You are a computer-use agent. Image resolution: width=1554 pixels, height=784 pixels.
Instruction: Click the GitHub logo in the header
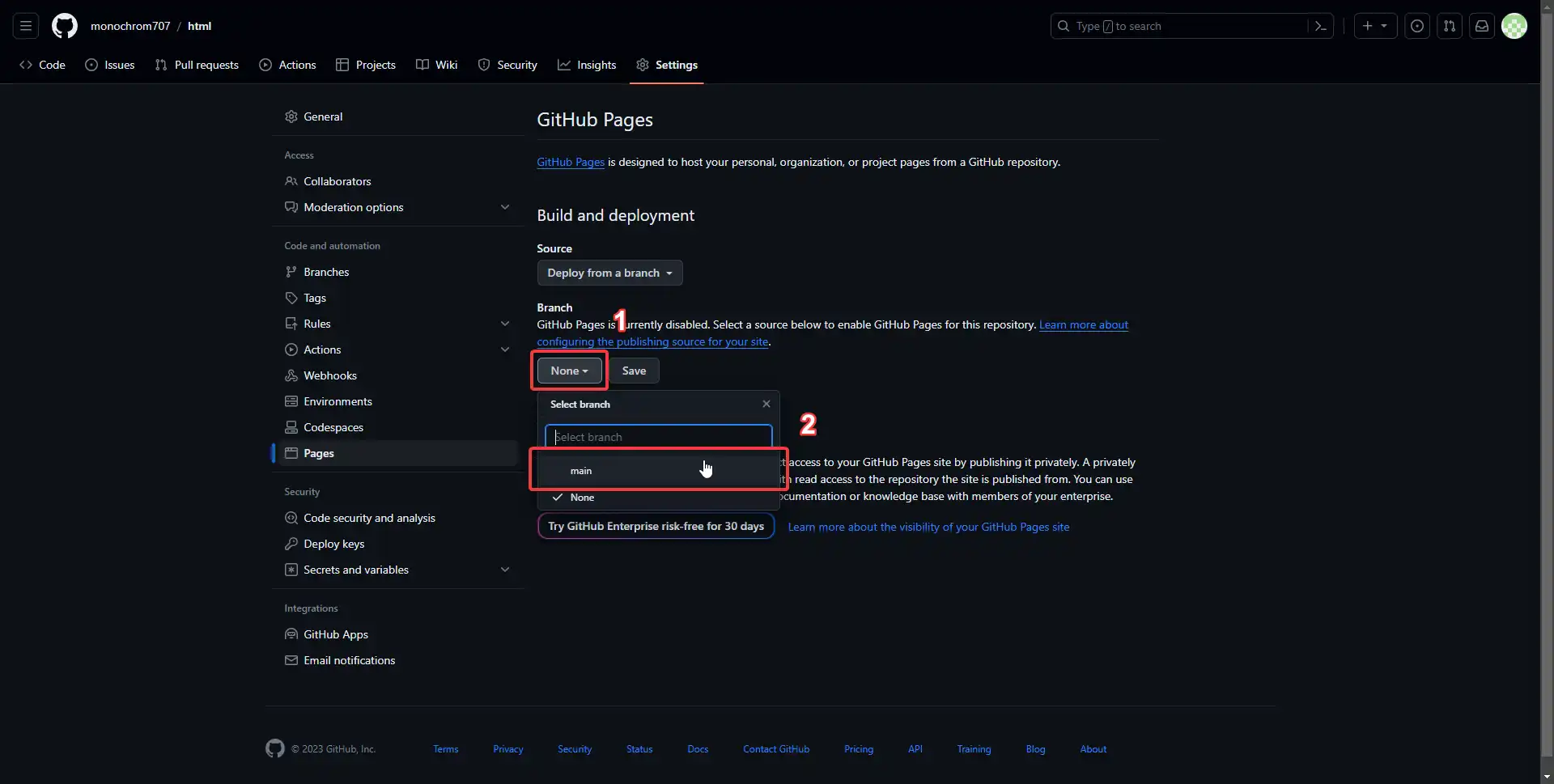click(x=65, y=26)
